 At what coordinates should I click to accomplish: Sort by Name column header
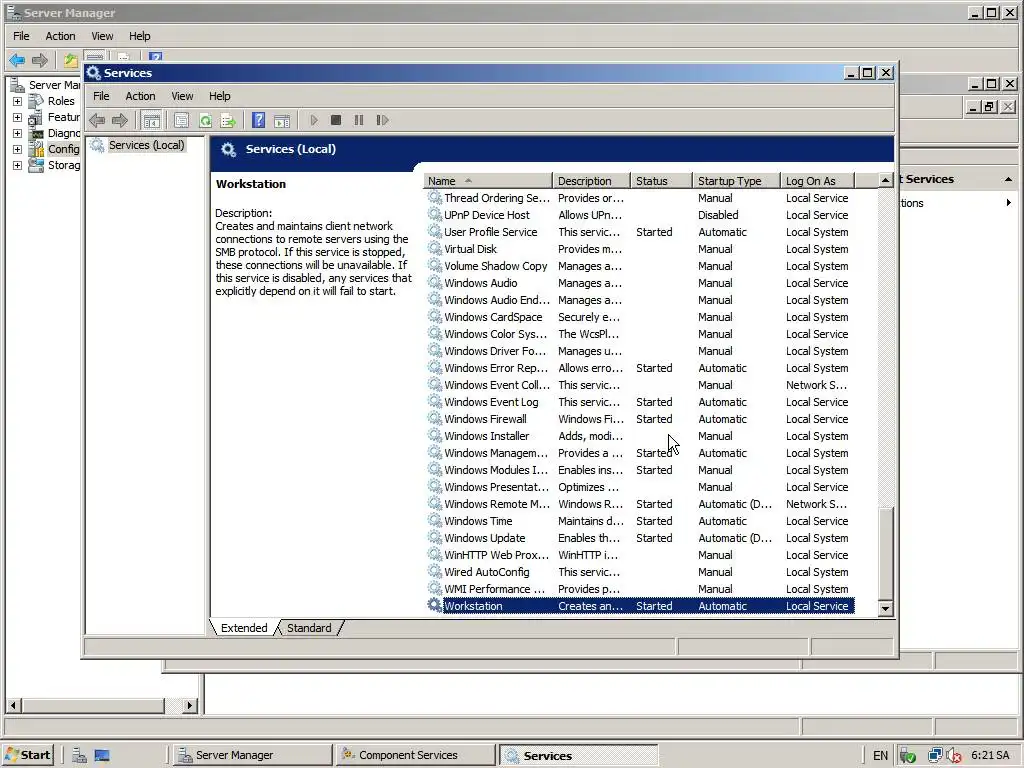tap(488, 181)
